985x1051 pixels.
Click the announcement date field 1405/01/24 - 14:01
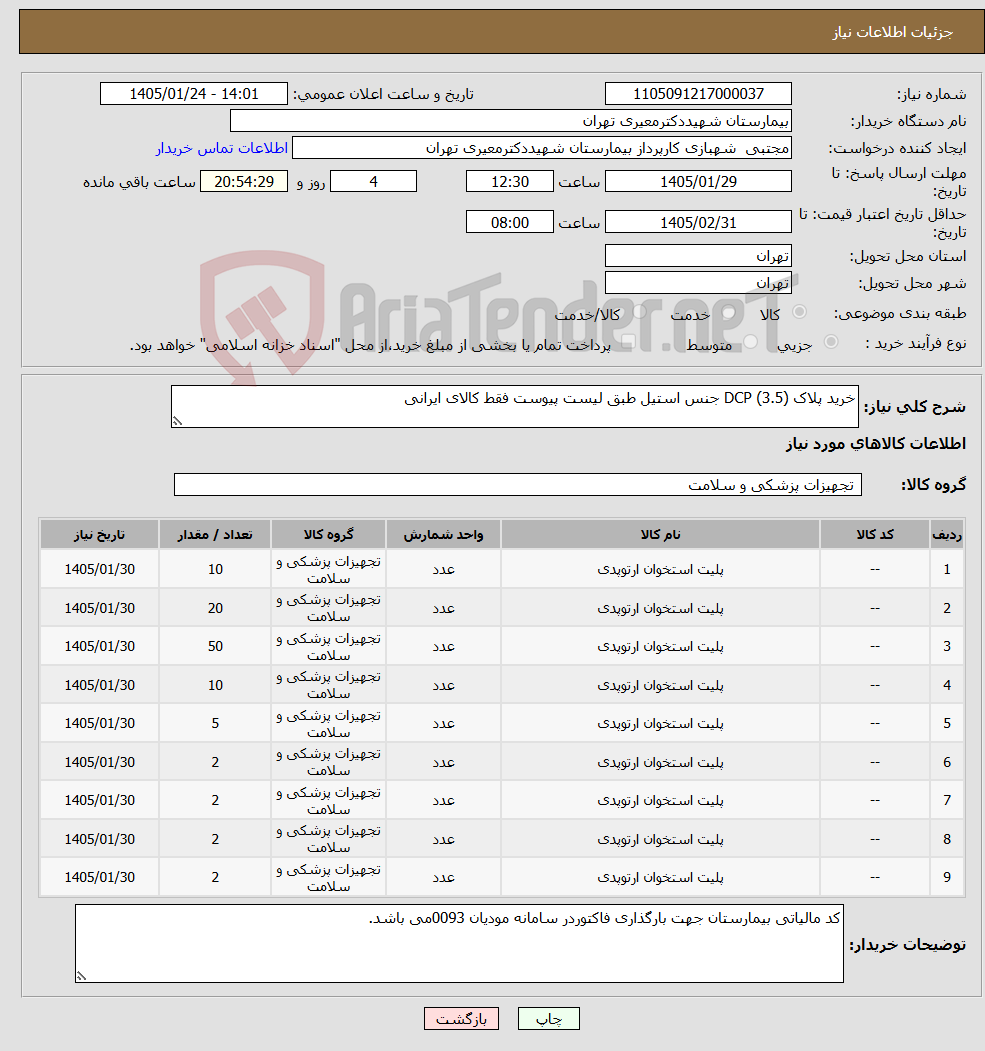[194, 94]
